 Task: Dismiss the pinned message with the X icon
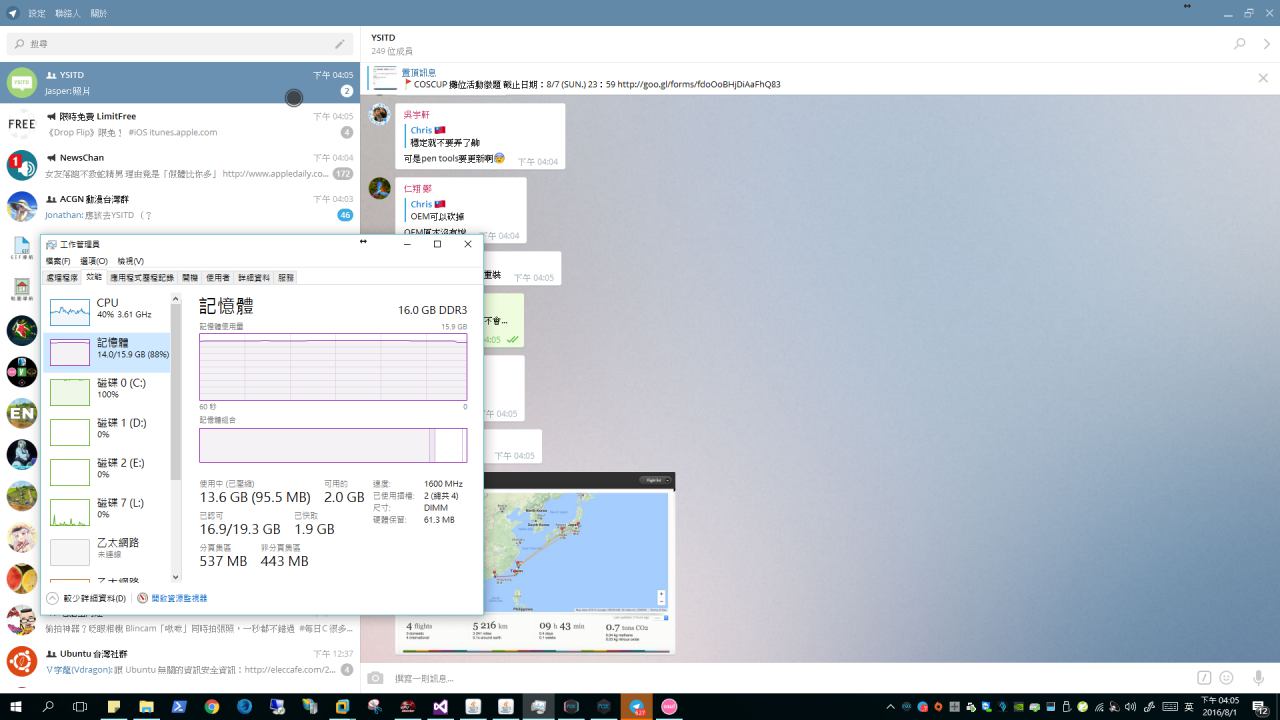coord(1263,78)
